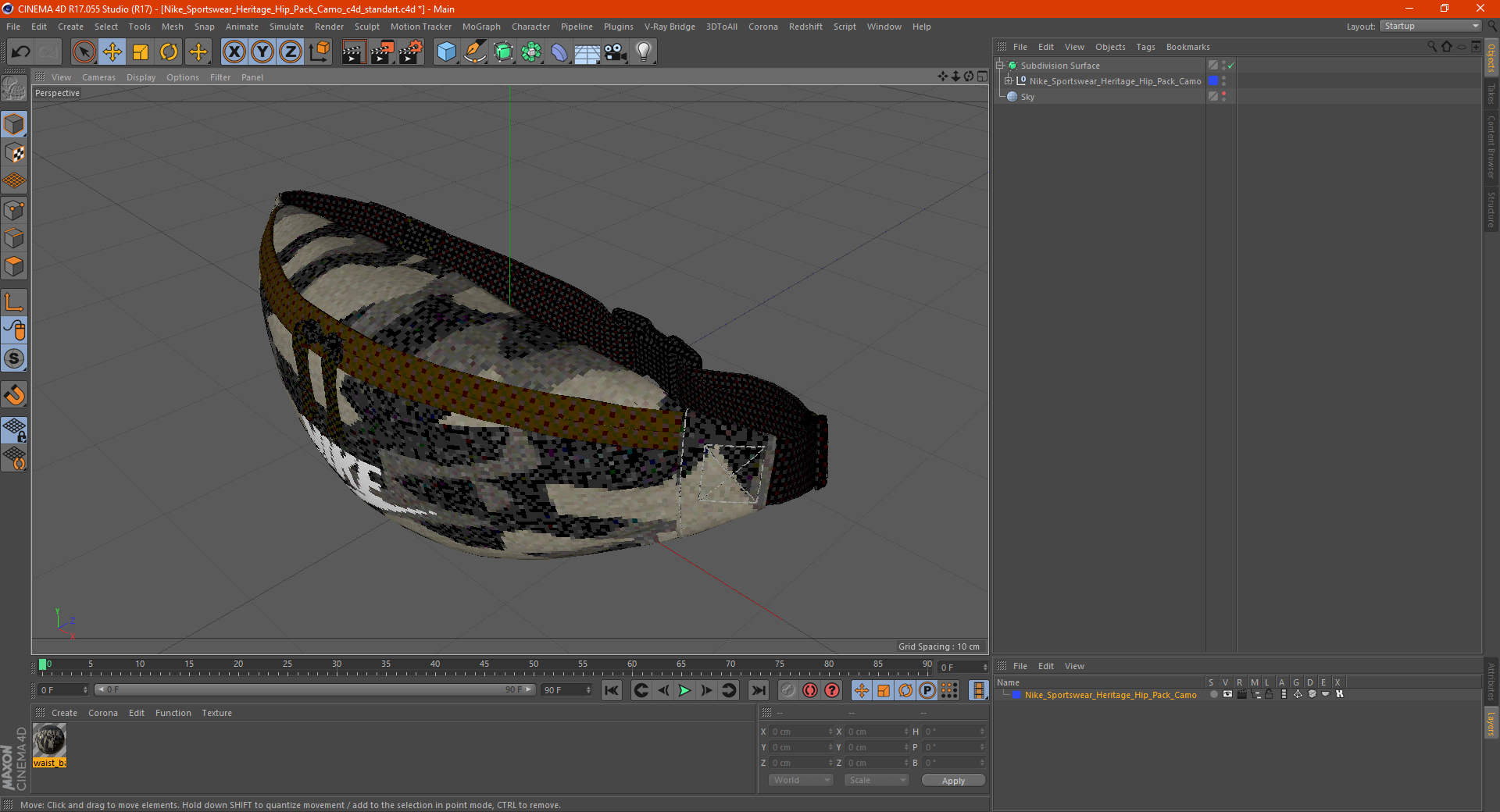The height and width of the screenshot is (812, 1500).
Task: Open material manager Texture menu
Action: point(216,713)
